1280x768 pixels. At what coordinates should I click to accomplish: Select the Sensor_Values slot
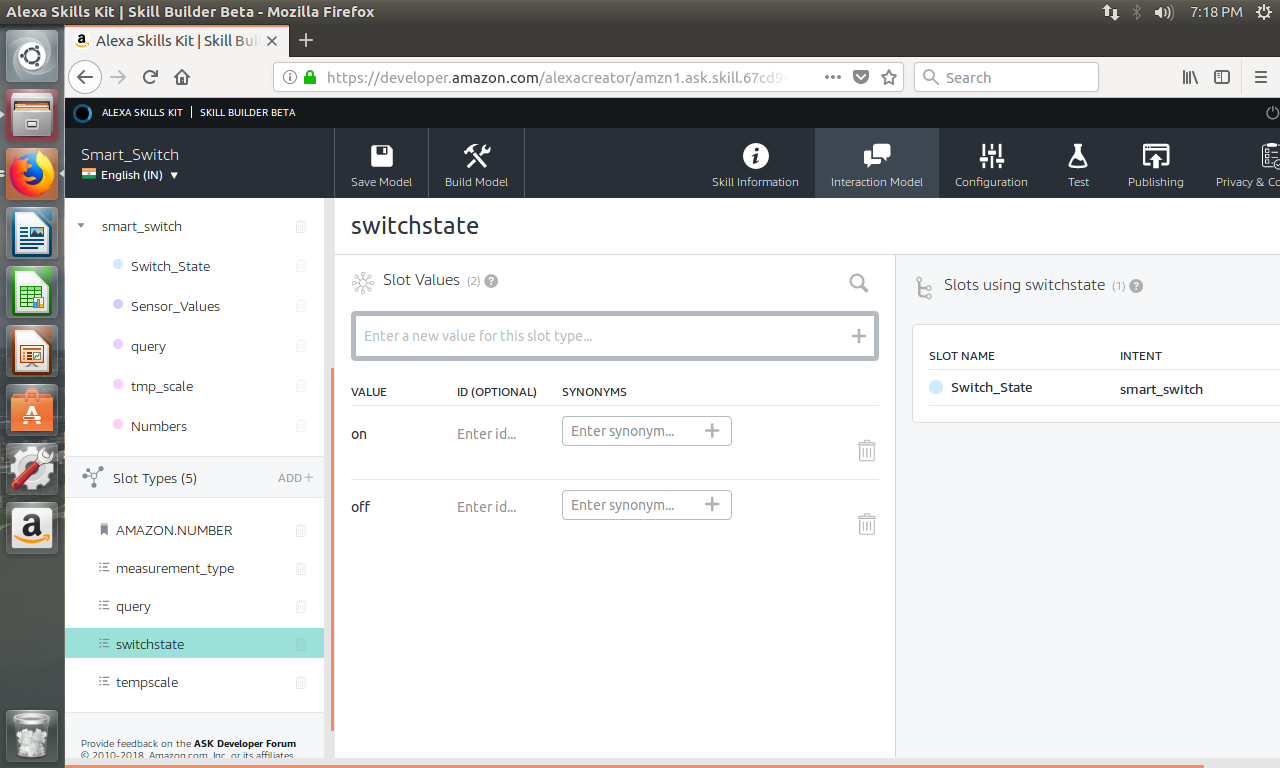tap(175, 306)
